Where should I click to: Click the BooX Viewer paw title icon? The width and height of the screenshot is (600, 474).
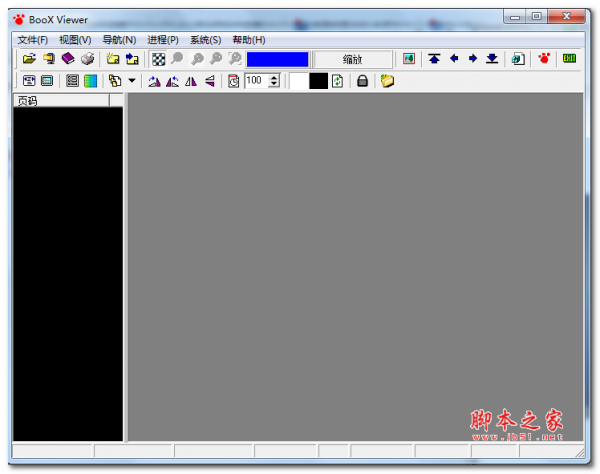19,20
